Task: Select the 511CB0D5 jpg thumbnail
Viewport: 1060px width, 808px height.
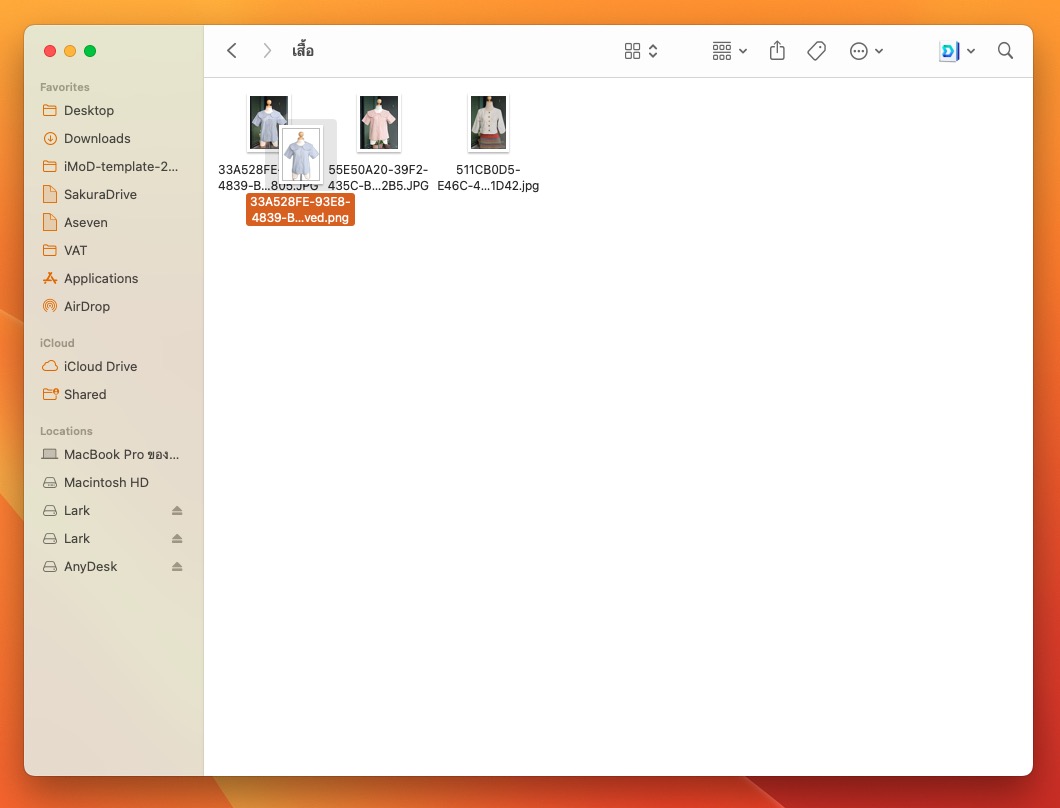Action: (488, 123)
